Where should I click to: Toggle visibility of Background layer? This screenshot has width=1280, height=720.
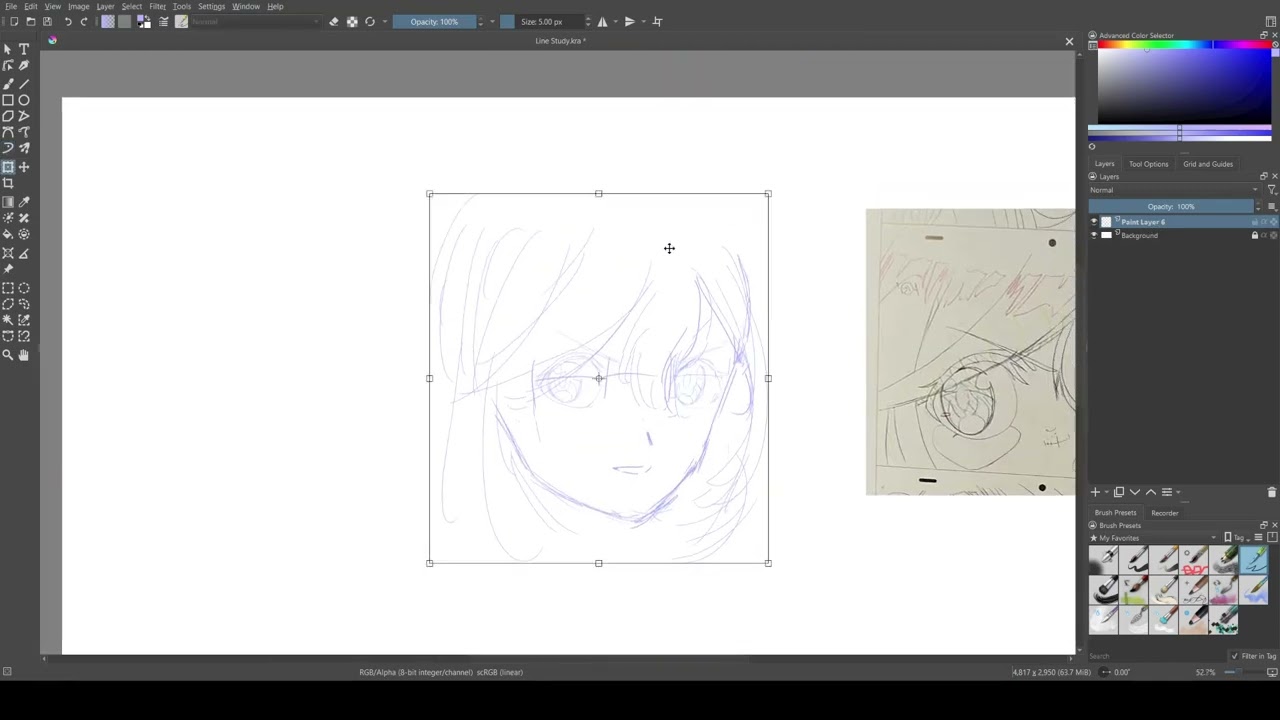click(1093, 236)
